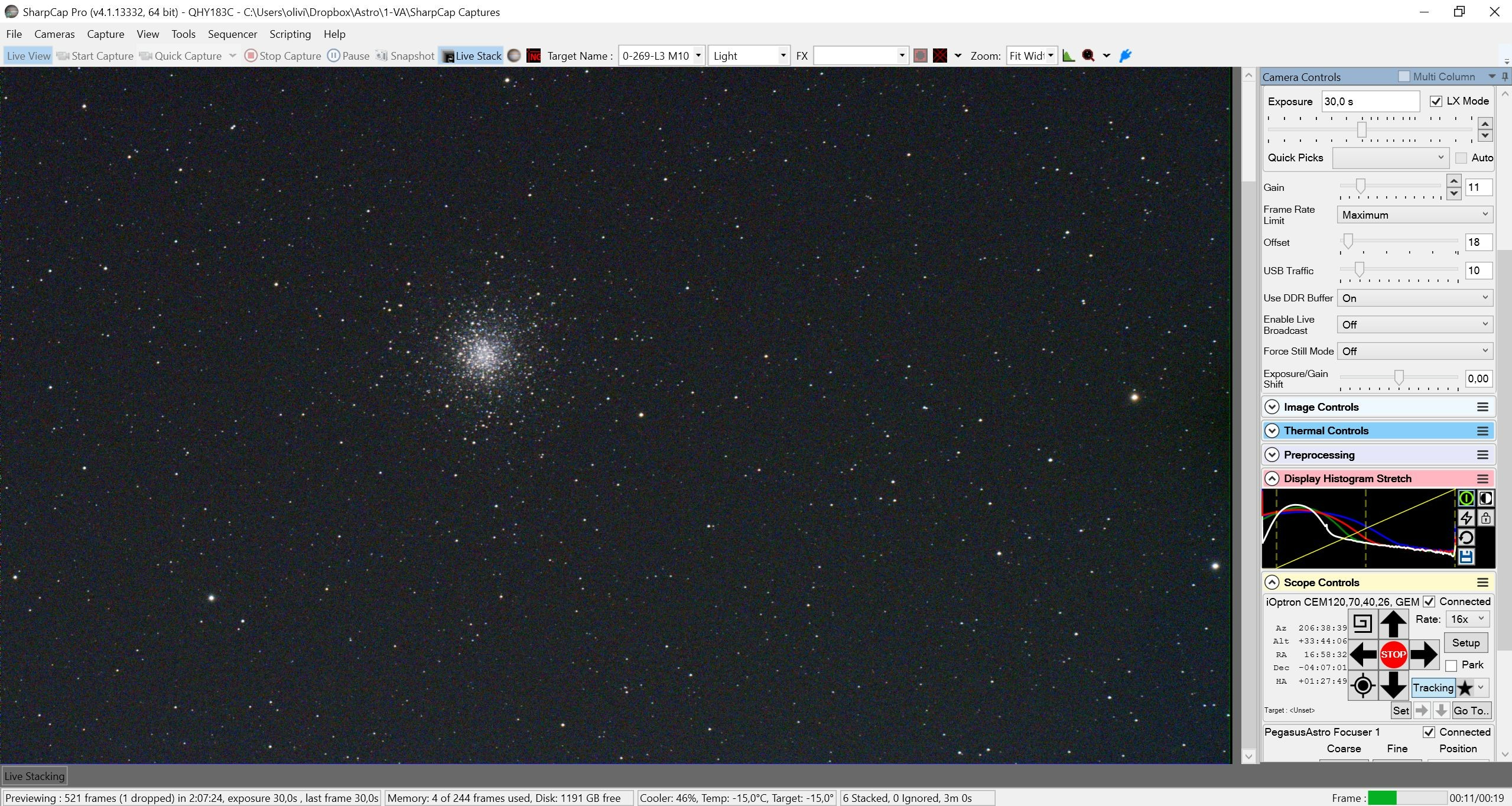This screenshot has width=1512, height=806.
Task: Toggle the LX Mode checkbox
Action: [x=1436, y=101]
